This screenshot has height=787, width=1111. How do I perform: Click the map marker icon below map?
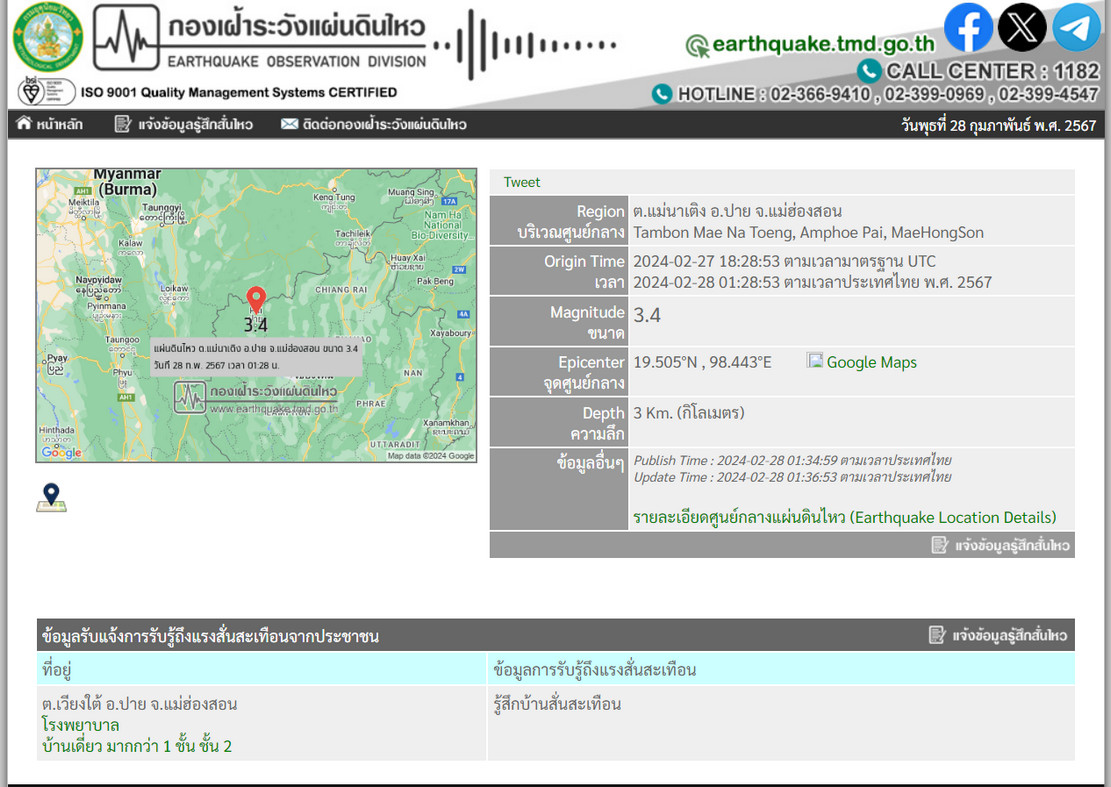coord(51,498)
